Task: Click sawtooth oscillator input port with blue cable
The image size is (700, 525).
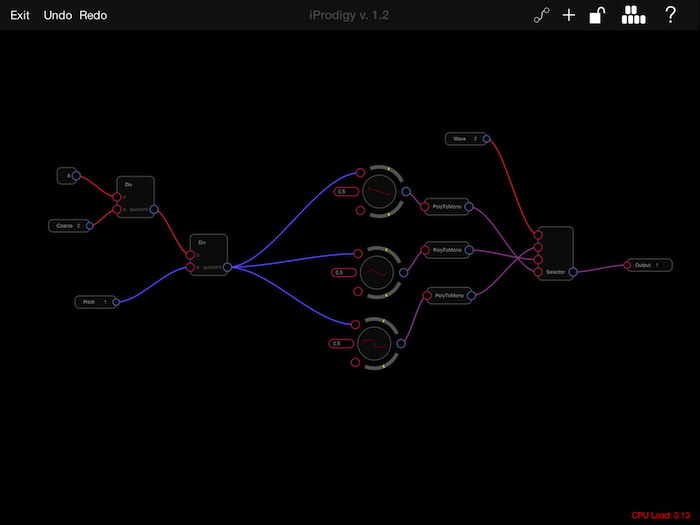Action: coord(360,173)
